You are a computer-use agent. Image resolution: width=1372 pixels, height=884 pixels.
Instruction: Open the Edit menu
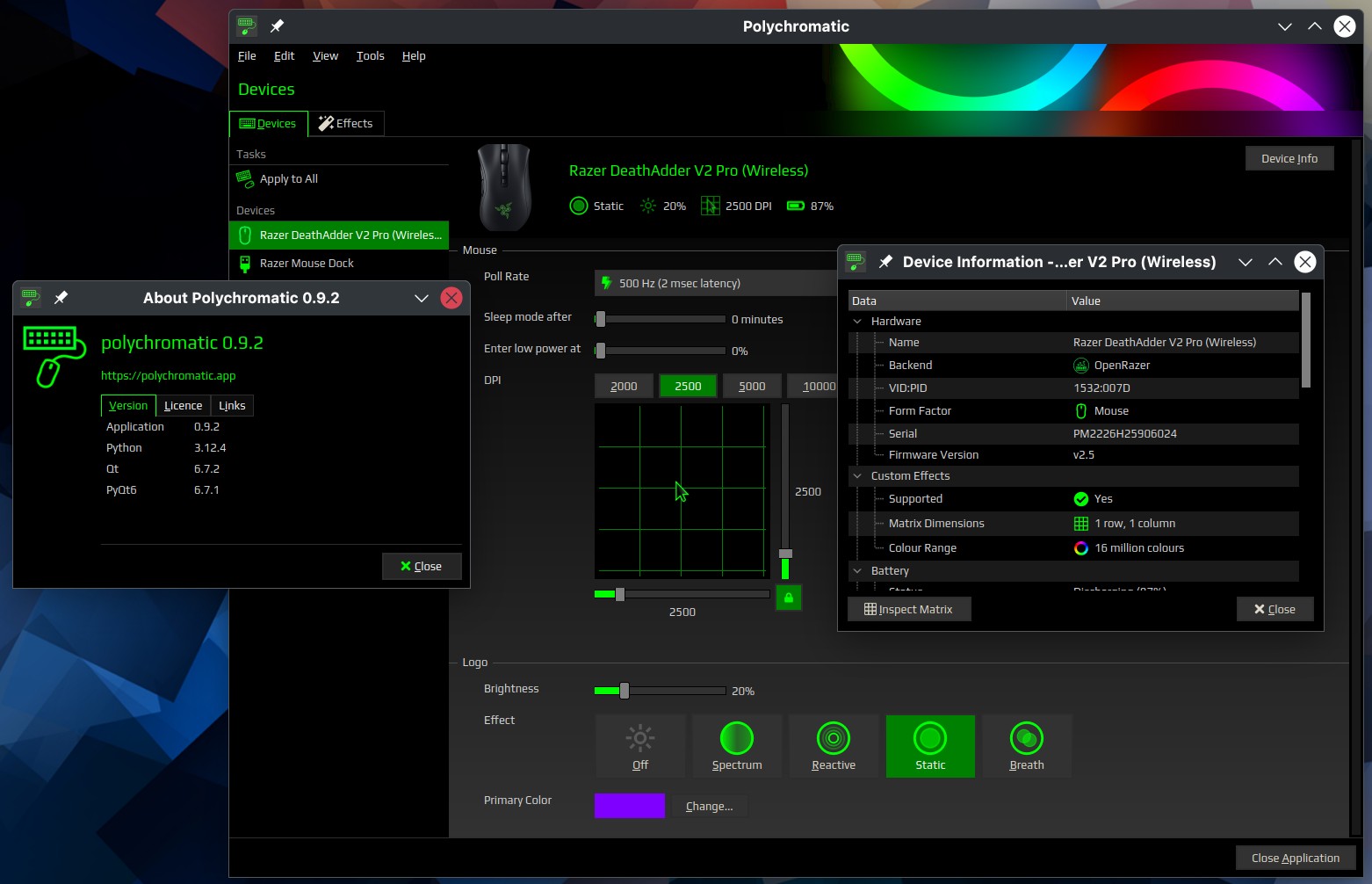click(x=284, y=55)
